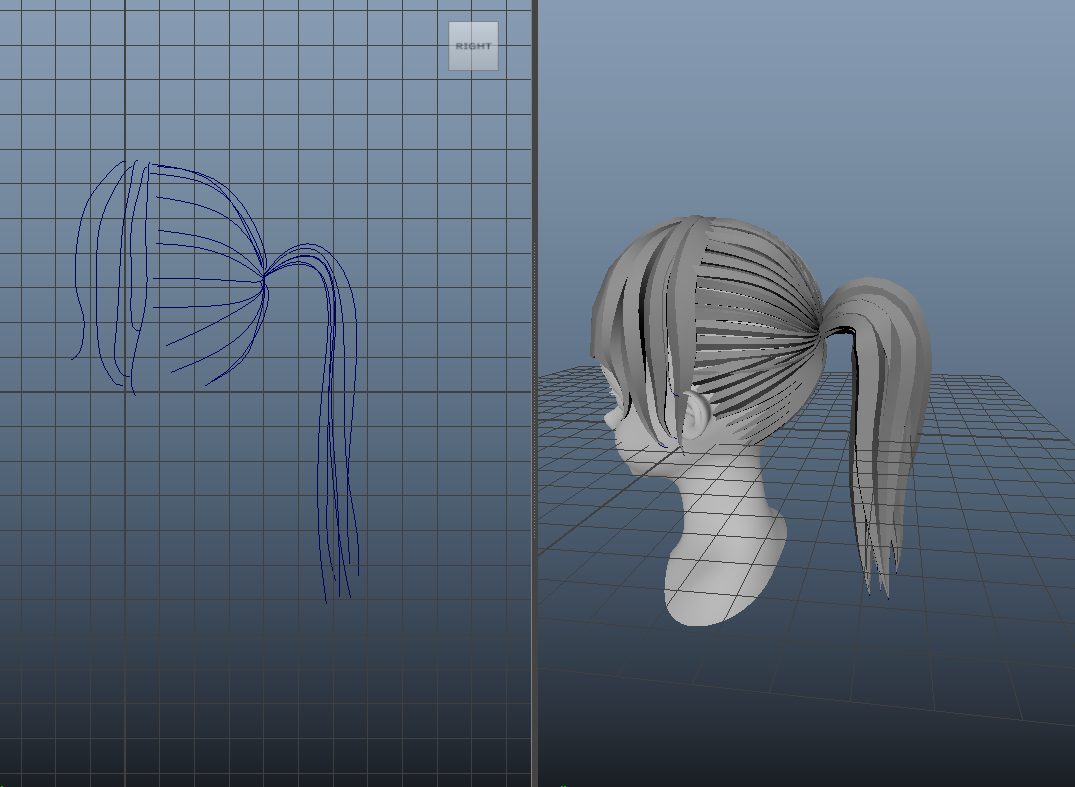Click the character's ear in perspective view
This screenshot has height=787, width=1075.
698,415
